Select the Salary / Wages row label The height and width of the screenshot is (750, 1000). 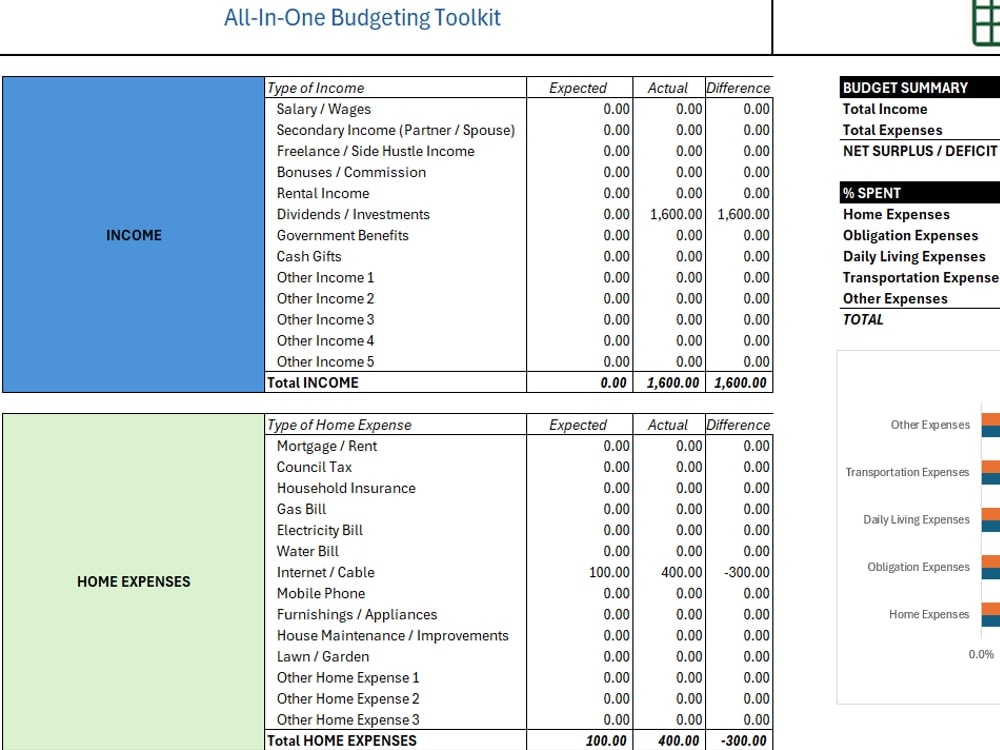(323, 109)
